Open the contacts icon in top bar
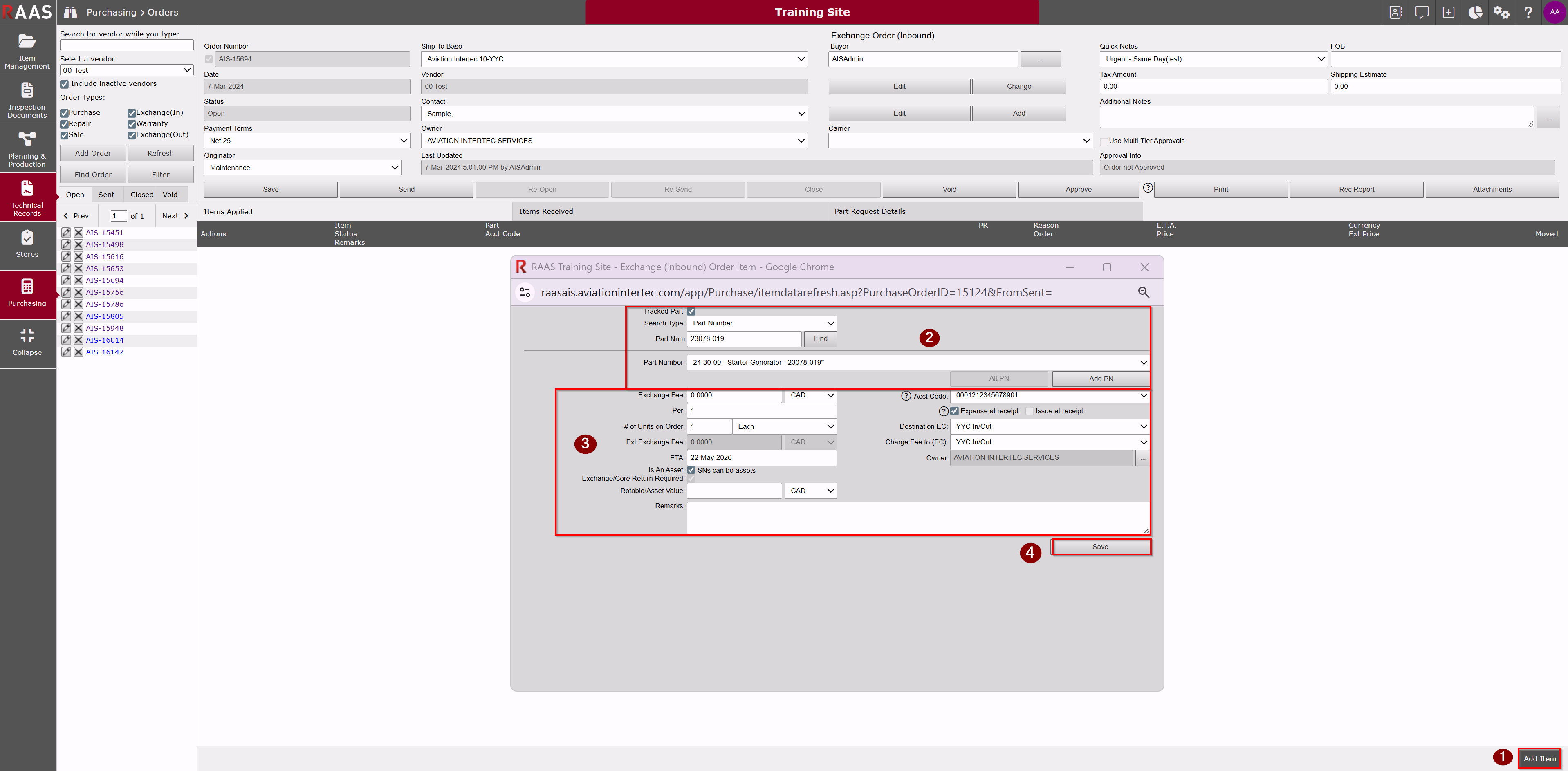The width and height of the screenshot is (1568, 771). 1396,12
